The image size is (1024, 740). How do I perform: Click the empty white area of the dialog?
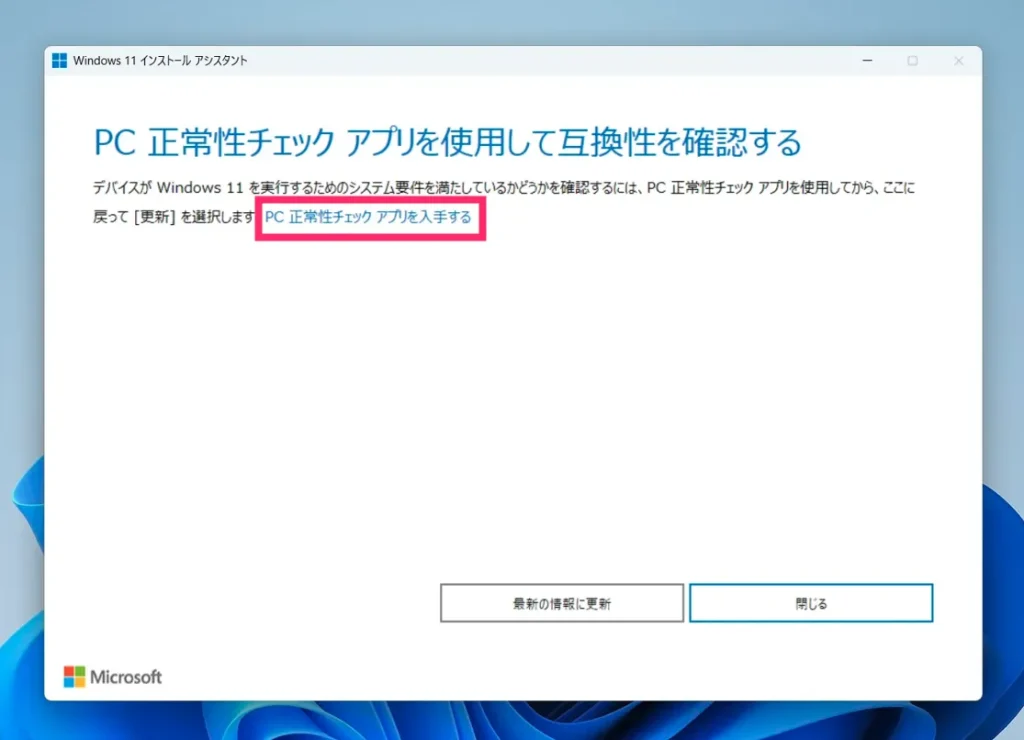tap(500, 400)
